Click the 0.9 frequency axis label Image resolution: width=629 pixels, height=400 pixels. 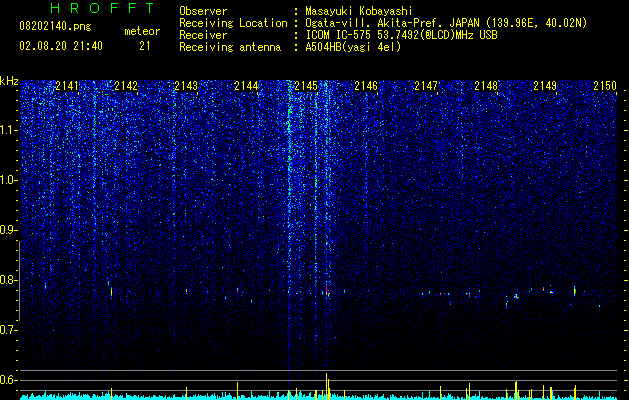click(9, 230)
